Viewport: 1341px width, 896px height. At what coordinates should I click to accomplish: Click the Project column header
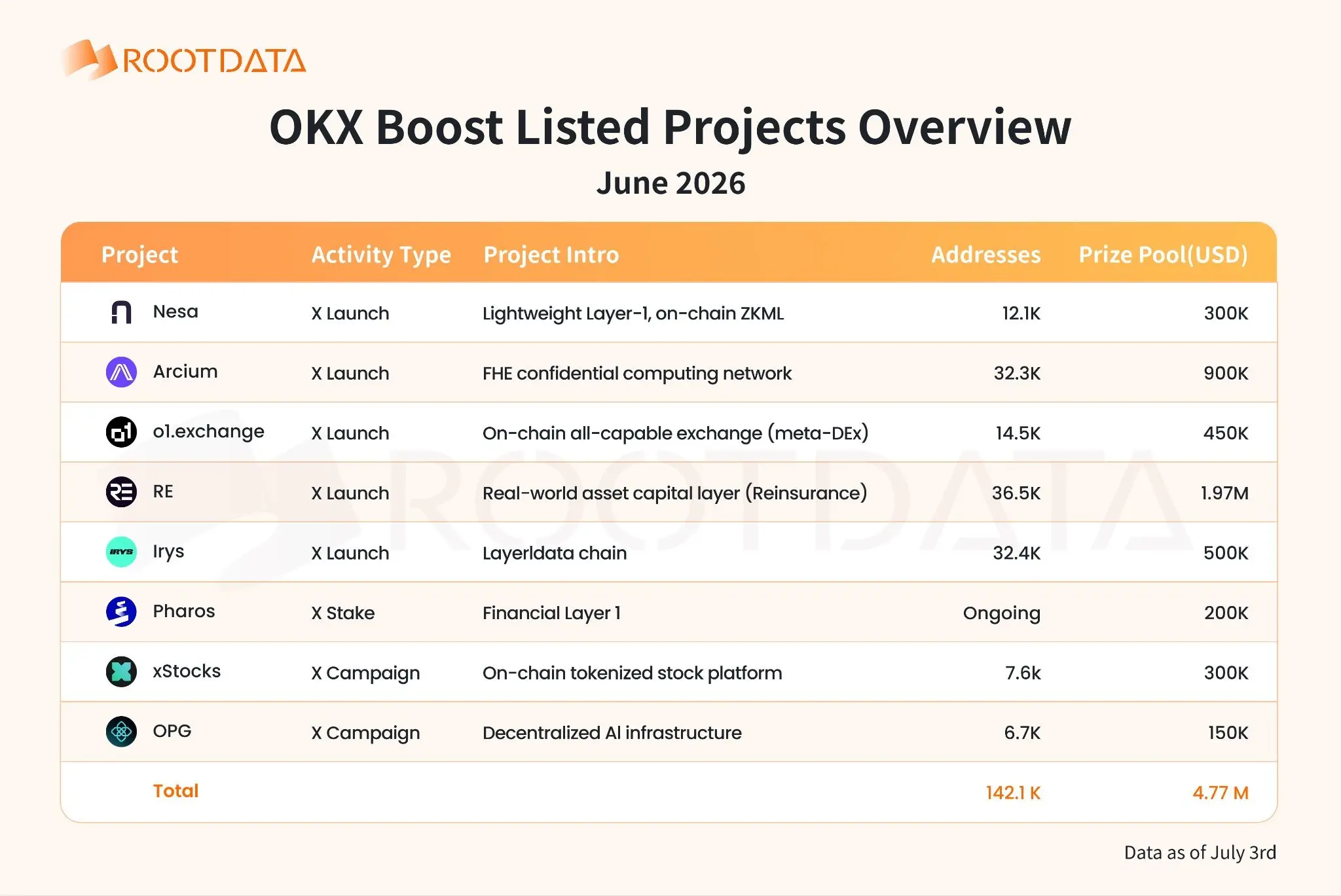pos(139,255)
